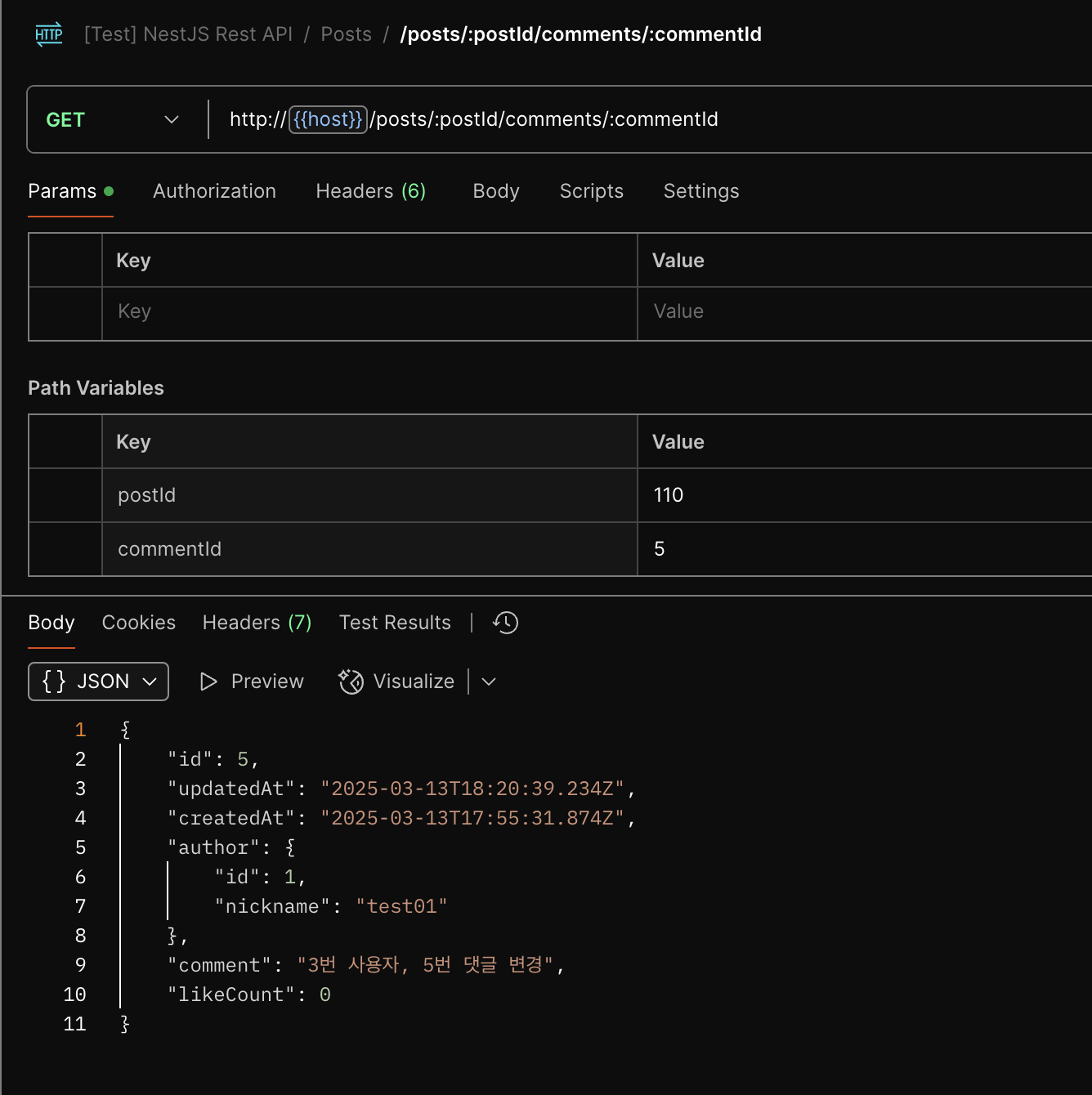
Task: Click the Visualize button
Action: (397, 682)
